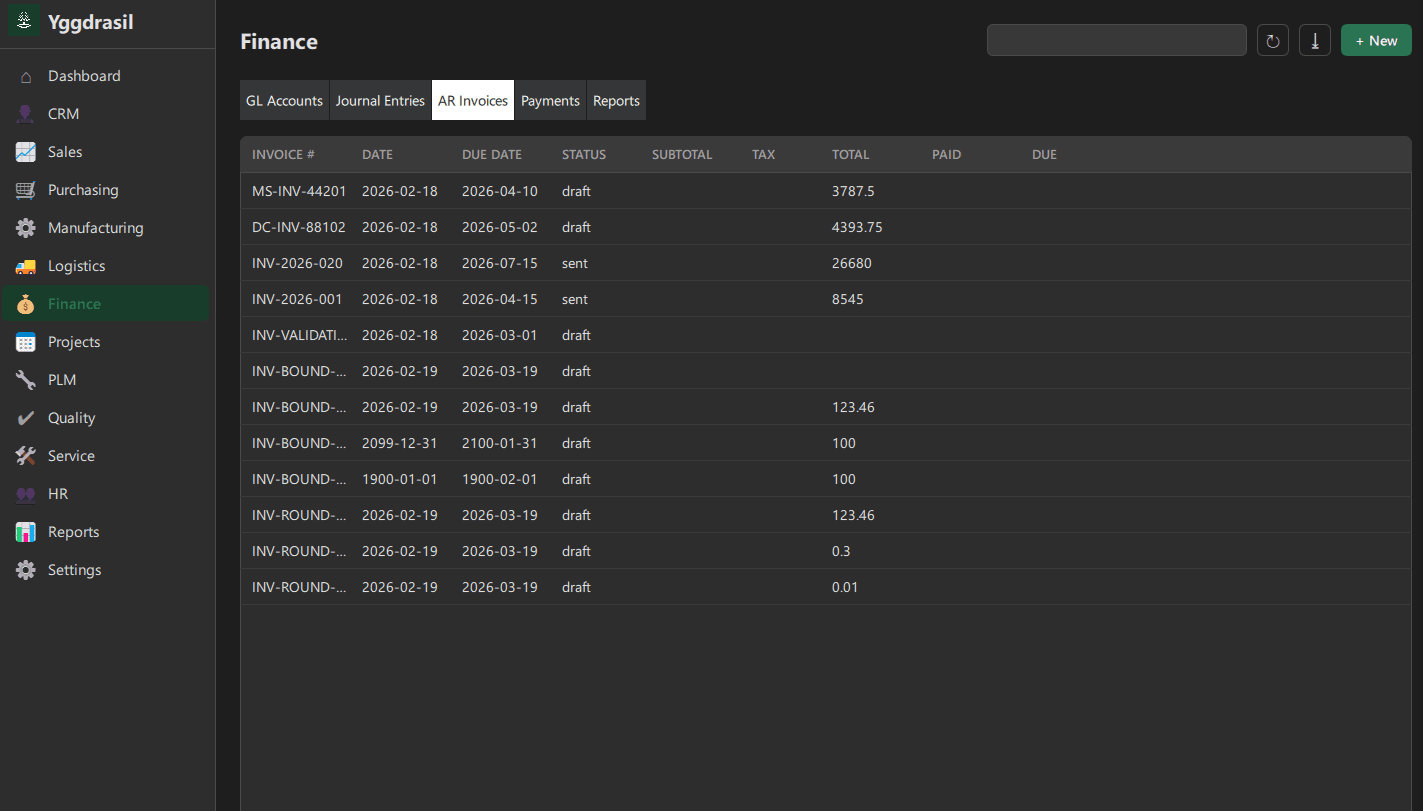Click the search input field
1423x811 pixels.
pyautogui.click(x=1116, y=40)
